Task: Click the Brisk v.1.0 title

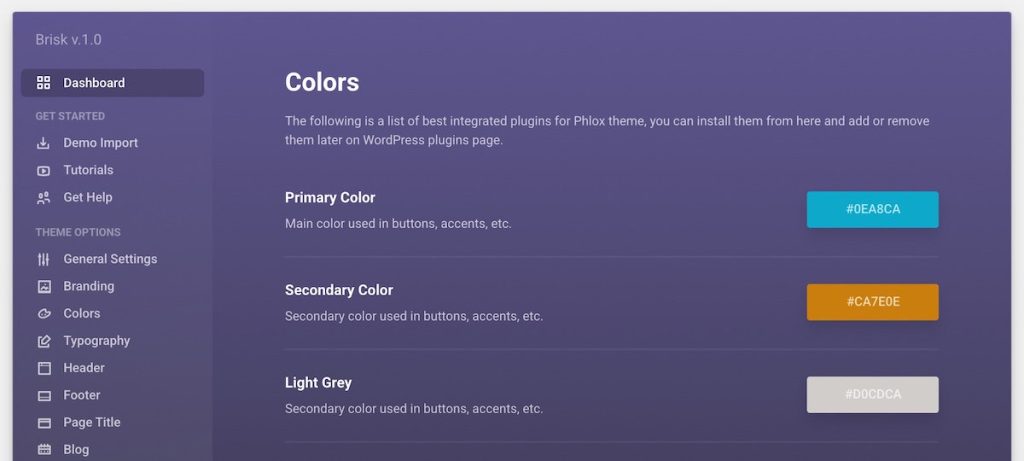Action: point(69,40)
